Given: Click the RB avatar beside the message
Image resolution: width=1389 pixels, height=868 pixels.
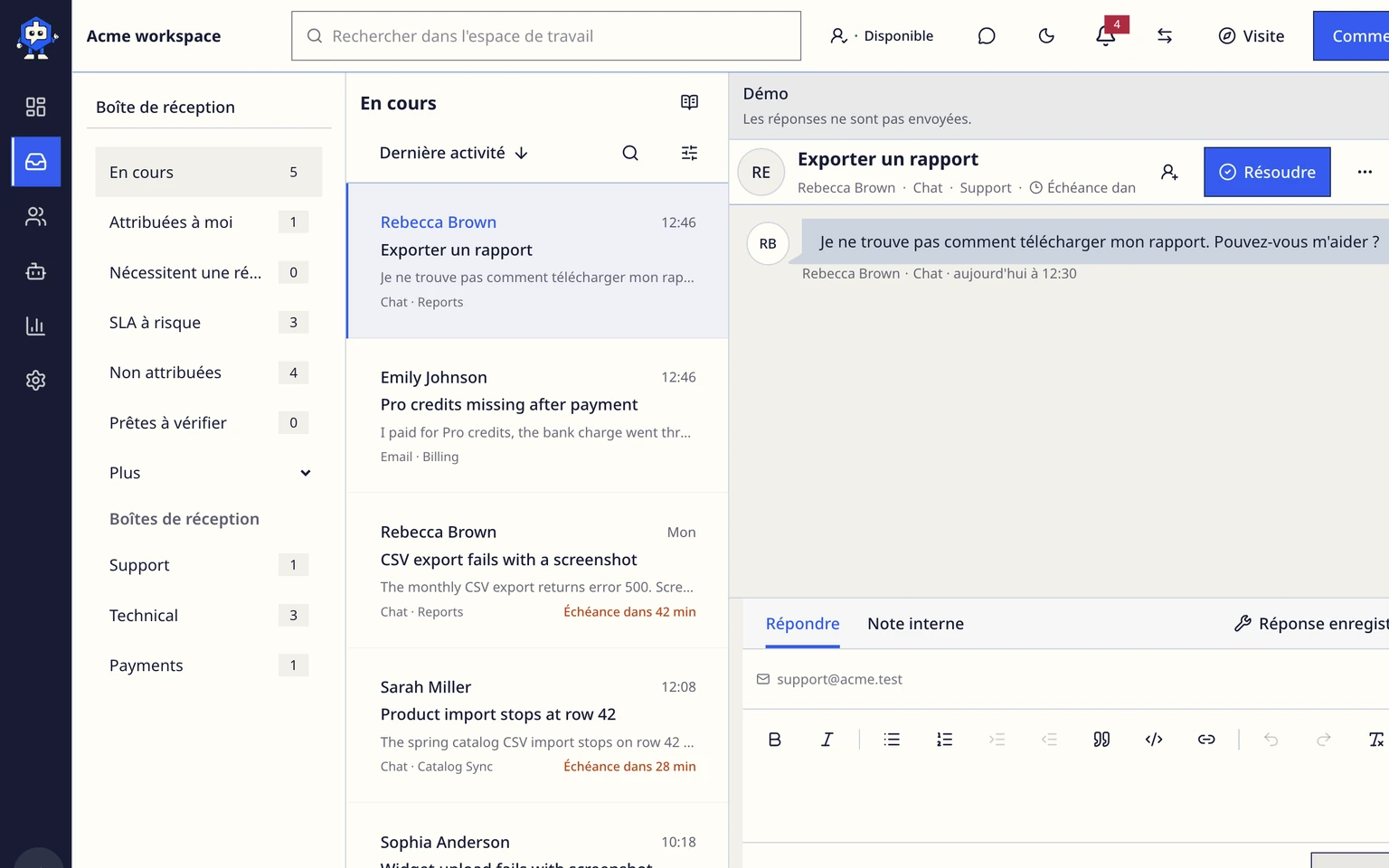Looking at the screenshot, I should click(x=768, y=243).
